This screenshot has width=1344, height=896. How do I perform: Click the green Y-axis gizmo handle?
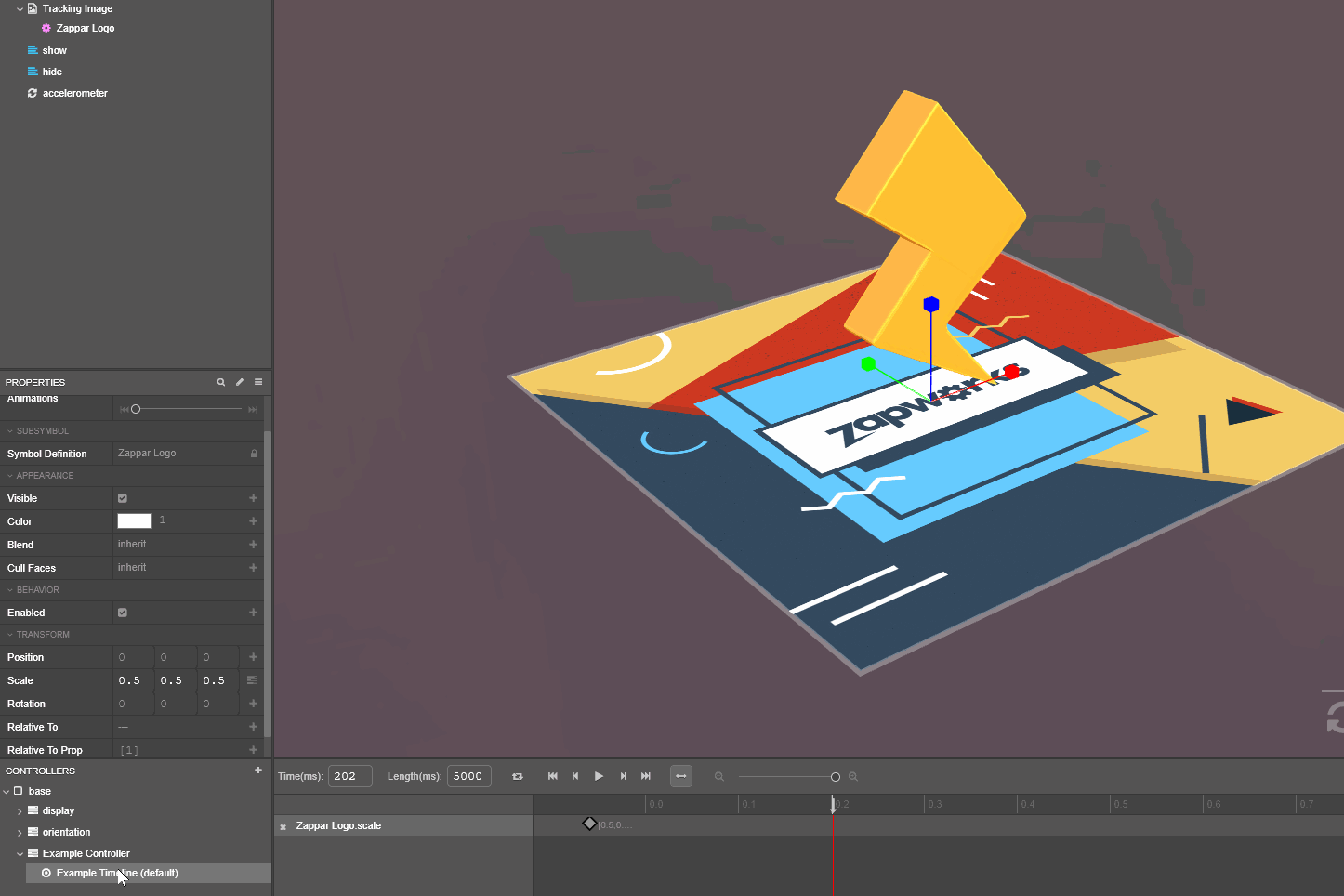(868, 363)
